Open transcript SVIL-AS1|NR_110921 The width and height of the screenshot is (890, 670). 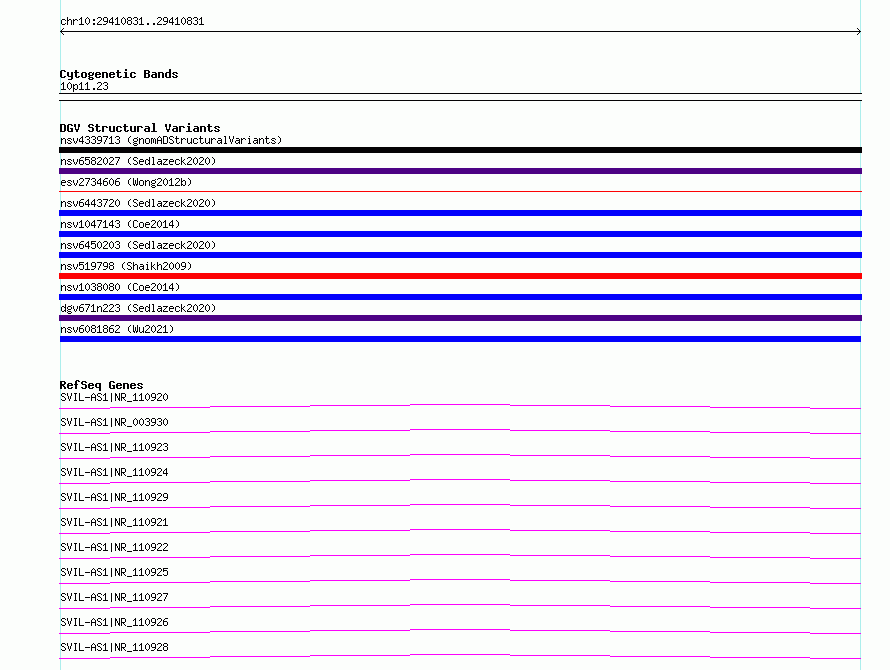pos(114,522)
